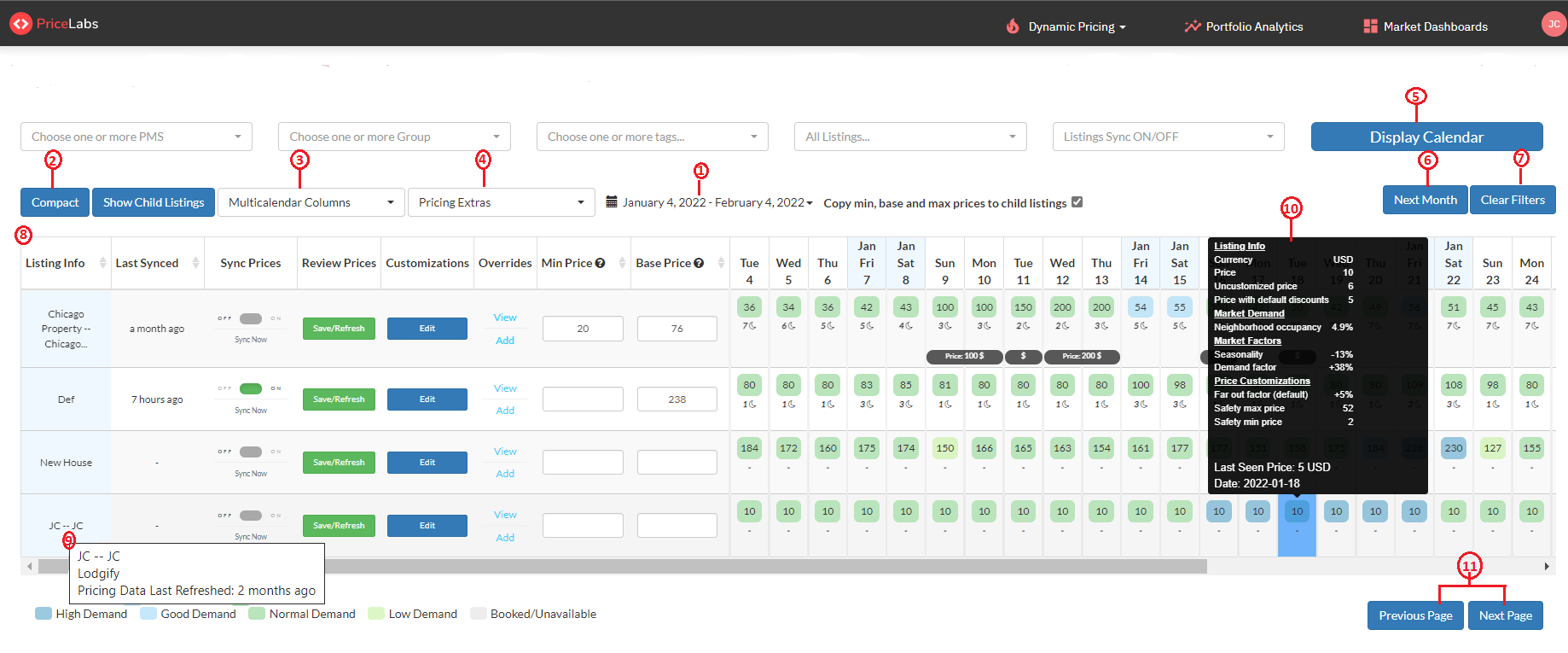Click the 'Chicago Property -- Chicago...' listing name

pyautogui.click(x=66, y=329)
